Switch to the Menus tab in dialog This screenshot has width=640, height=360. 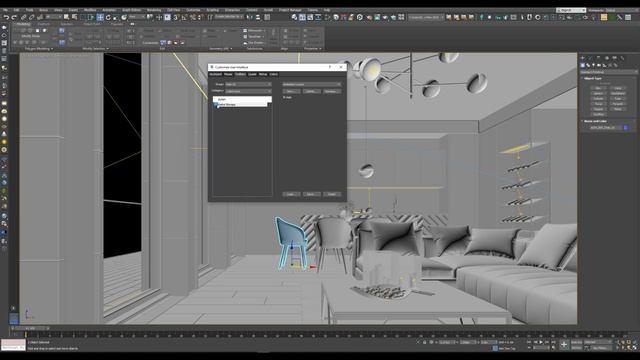tap(263, 74)
